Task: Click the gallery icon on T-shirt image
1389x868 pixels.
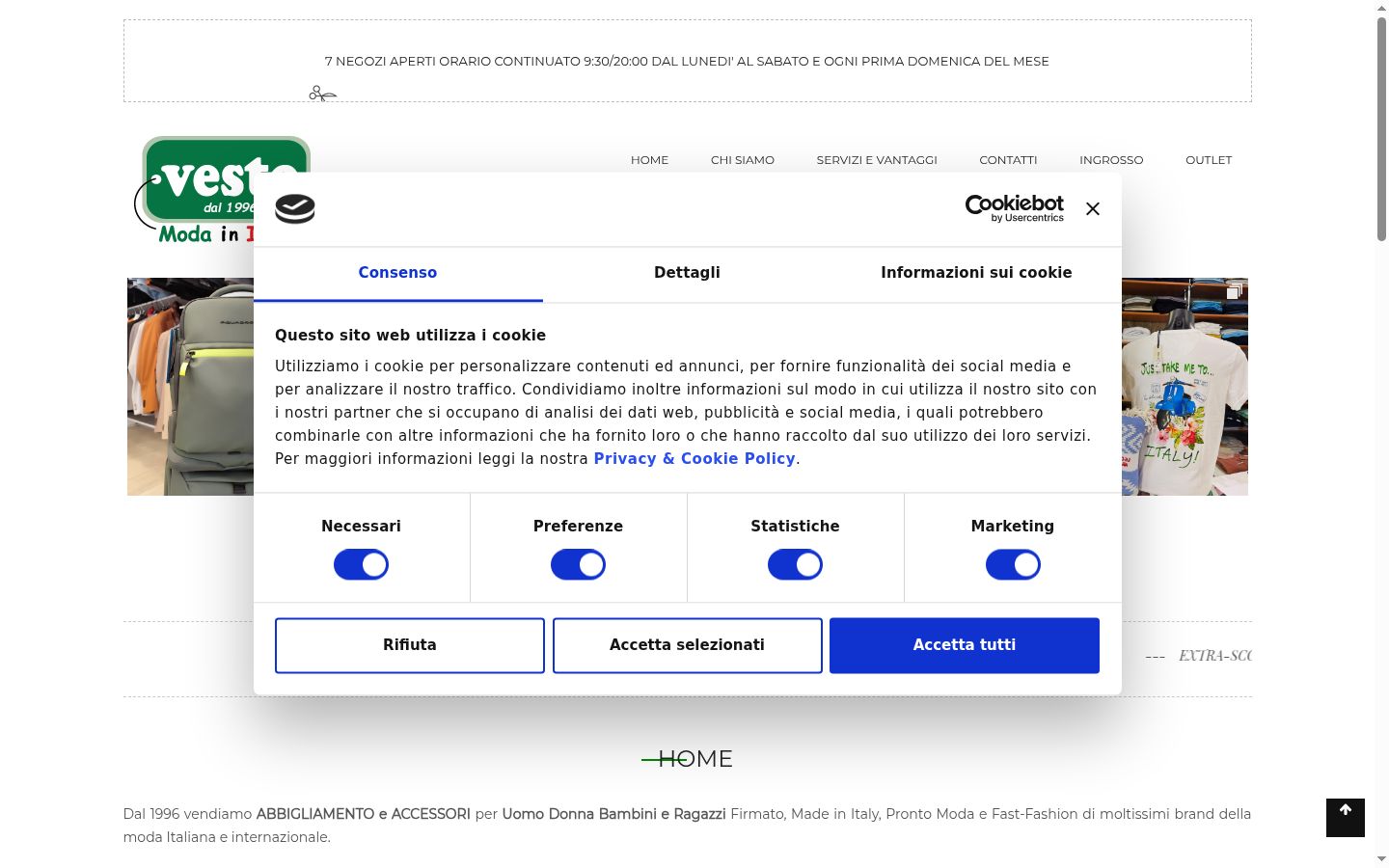Action: [x=1234, y=291]
